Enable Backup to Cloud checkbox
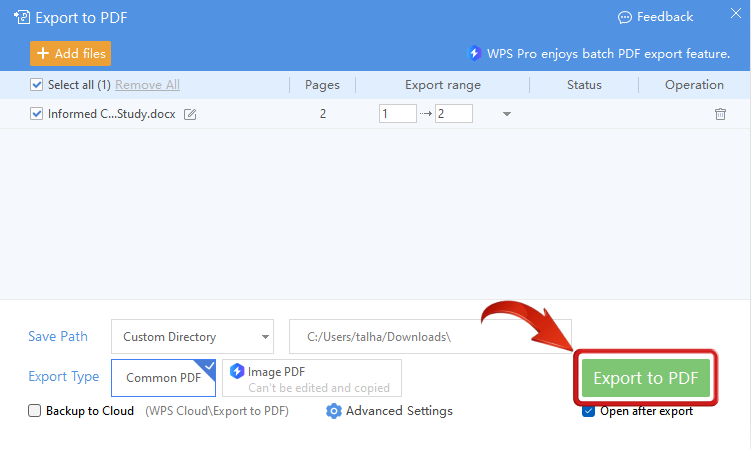This screenshot has height=449, width=751. coord(34,411)
